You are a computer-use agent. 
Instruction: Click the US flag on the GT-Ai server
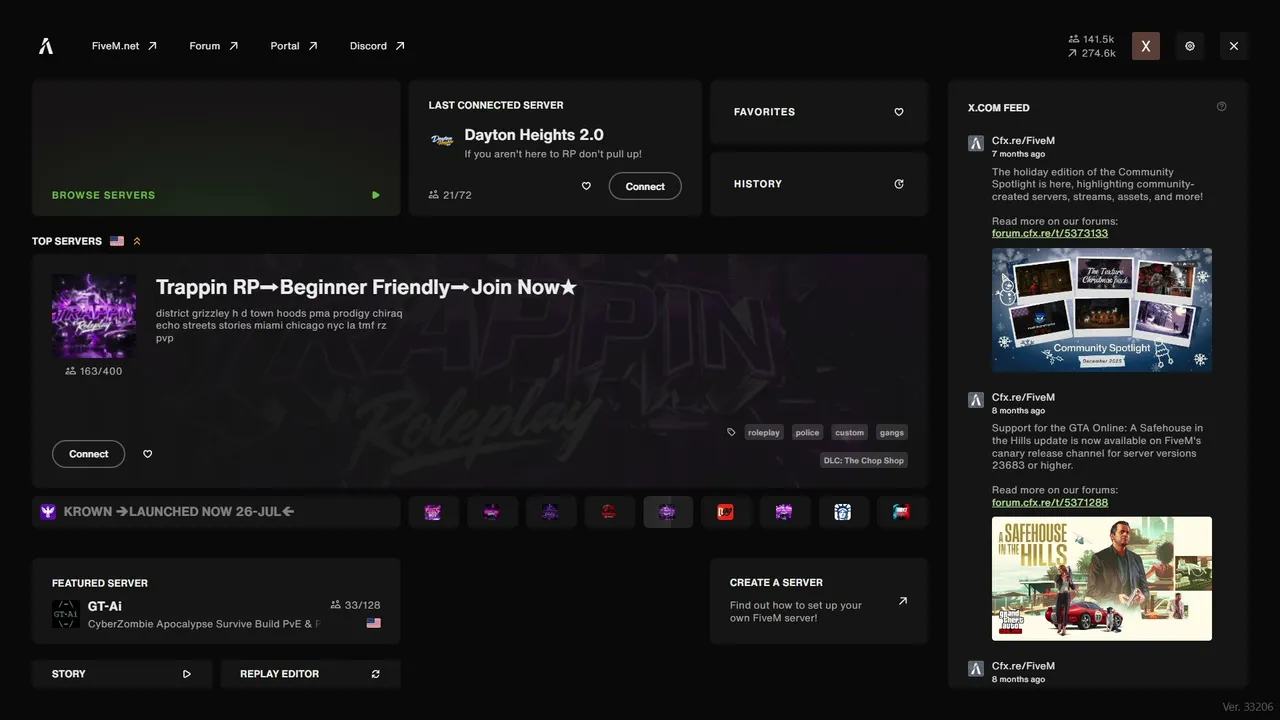coord(374,623)
